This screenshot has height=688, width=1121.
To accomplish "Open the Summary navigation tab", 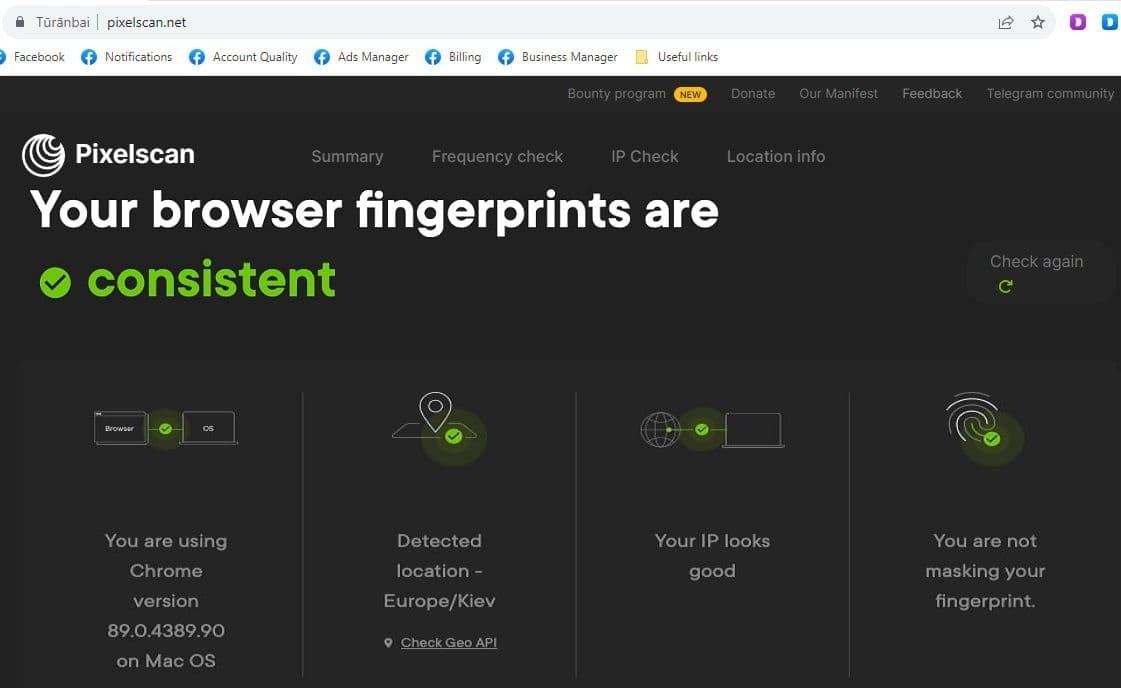I will point(347,156).
